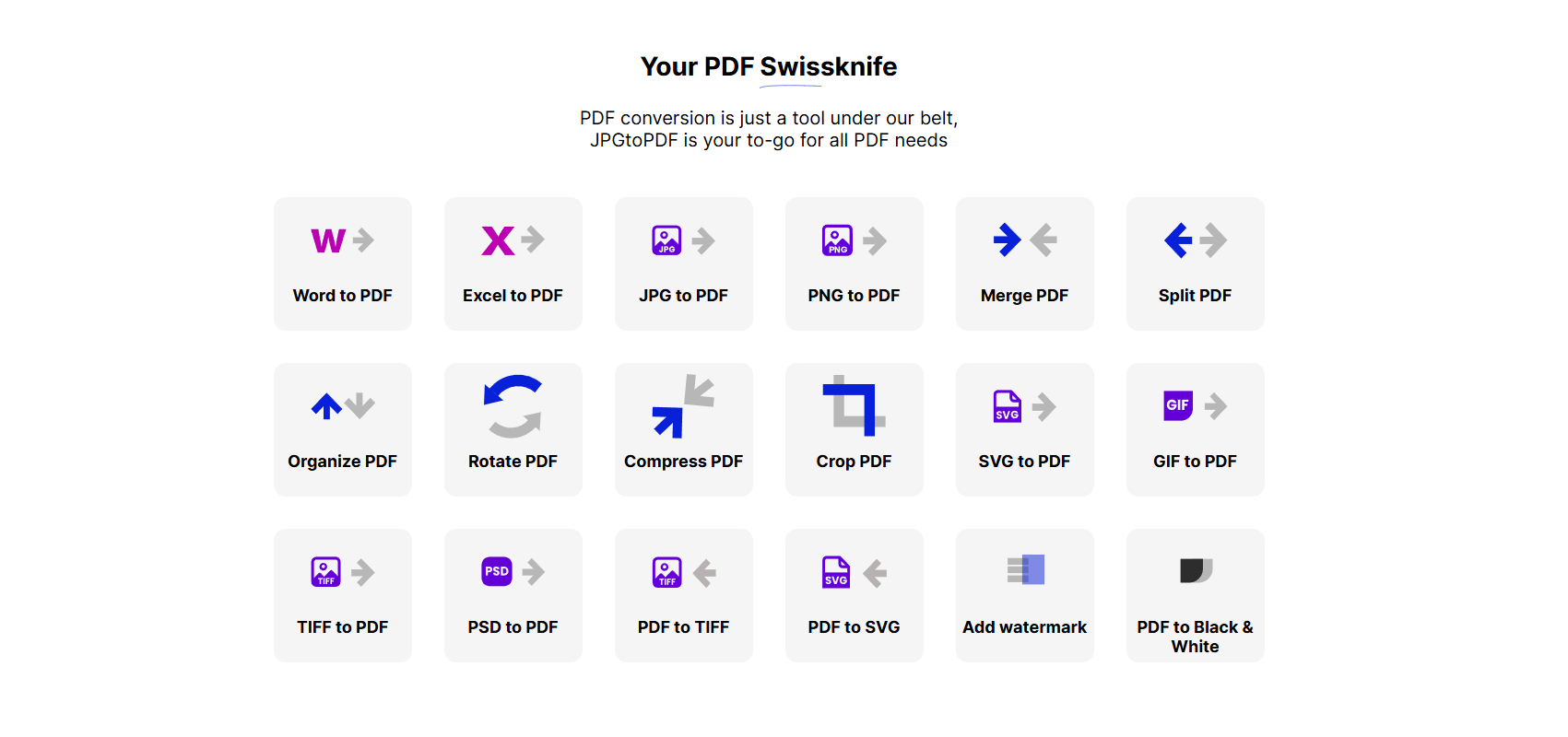The height and width of the screenshot is (737, 1568).
Task: Click the Compress PDF diagonal arrows icon
Action: [683, 406]
